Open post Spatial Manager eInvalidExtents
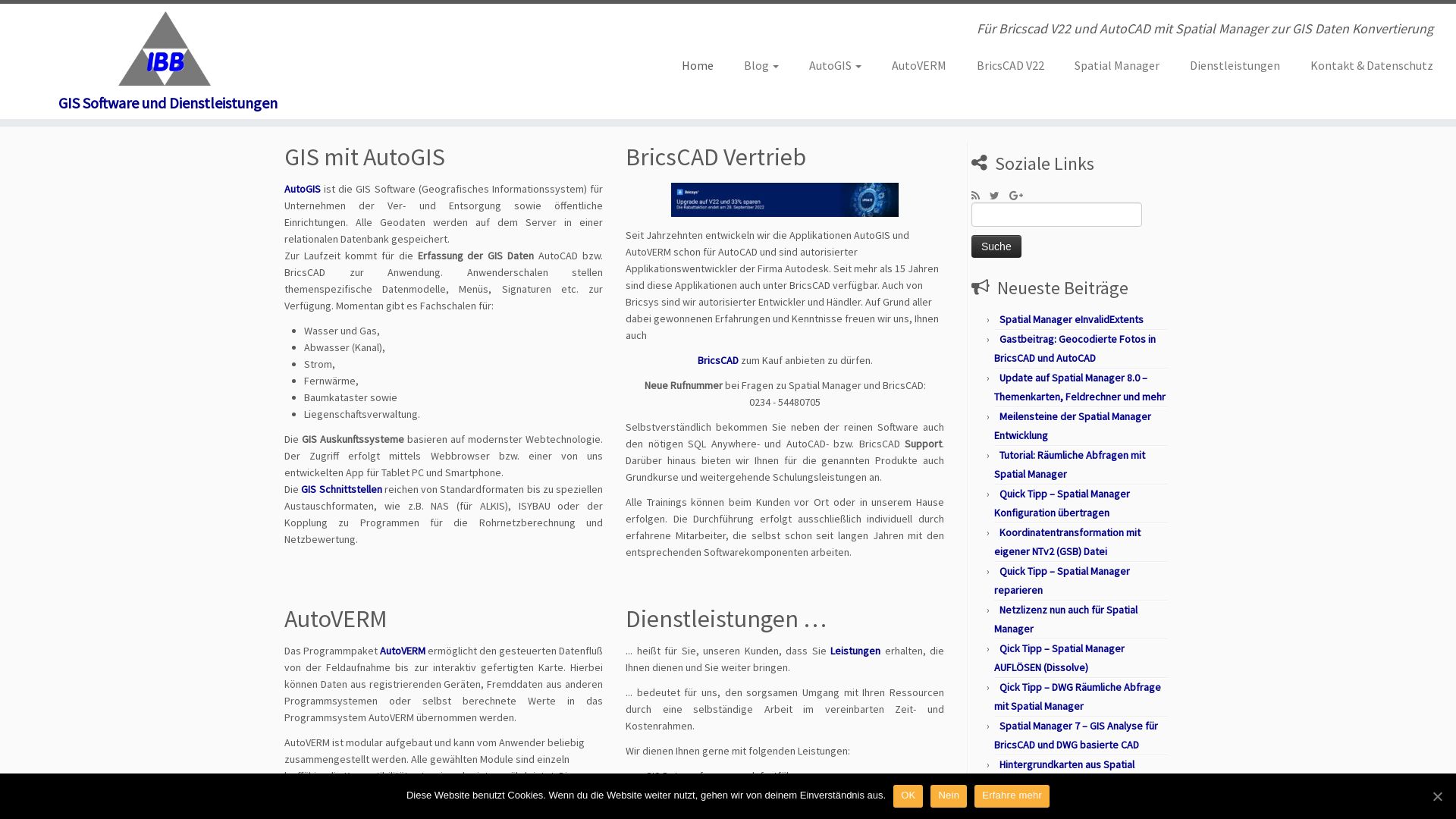Image resolution: width=1456 pixels, height=819 pixels. point(1071,319)
